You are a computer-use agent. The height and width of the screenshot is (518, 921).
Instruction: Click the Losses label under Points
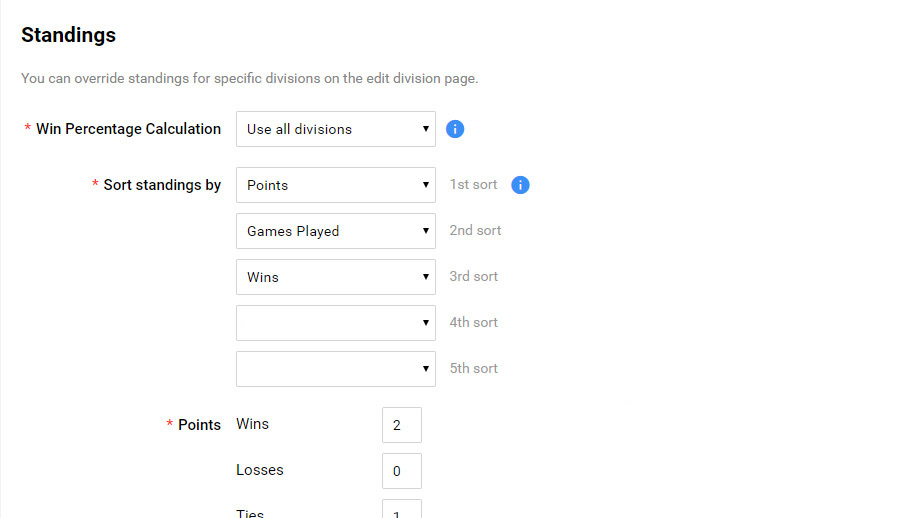[258, 470]
